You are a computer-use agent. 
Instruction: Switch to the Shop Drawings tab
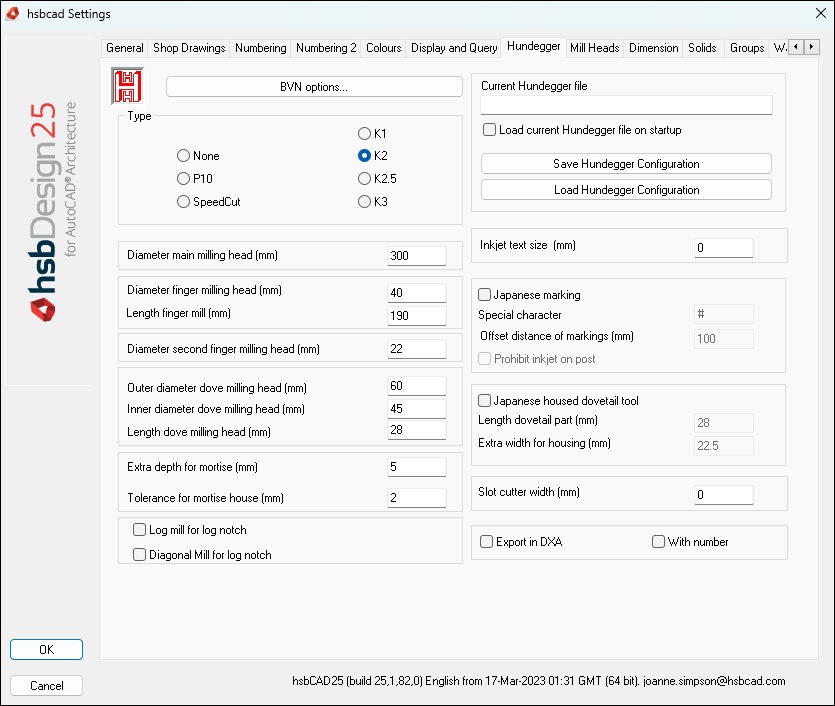[189, 48]
